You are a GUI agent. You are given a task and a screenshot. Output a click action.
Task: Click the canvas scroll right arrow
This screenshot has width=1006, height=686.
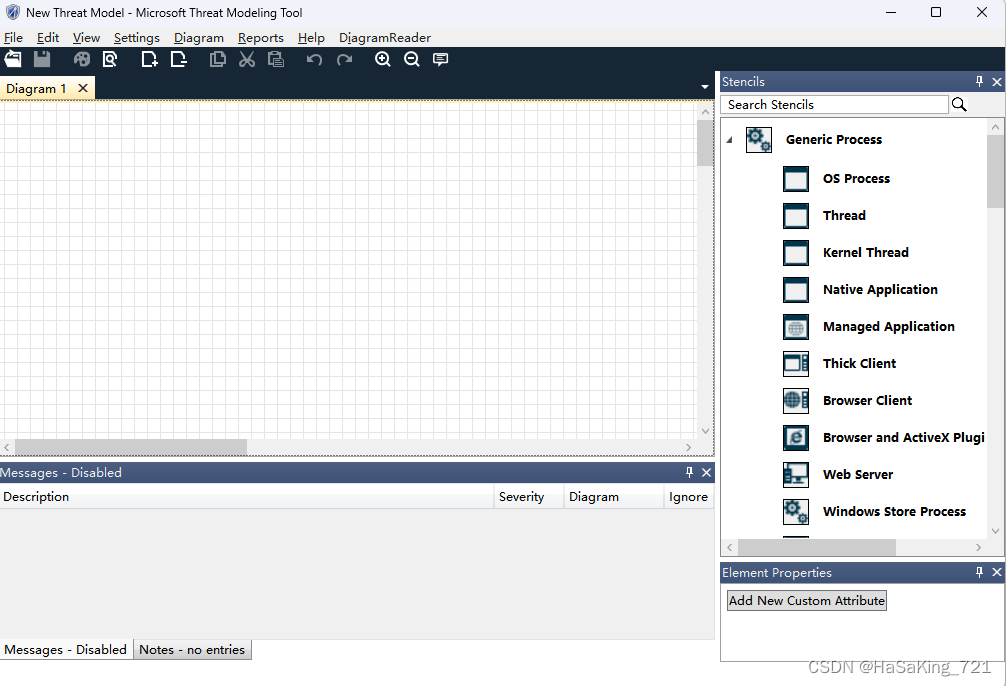pos(688,447)
